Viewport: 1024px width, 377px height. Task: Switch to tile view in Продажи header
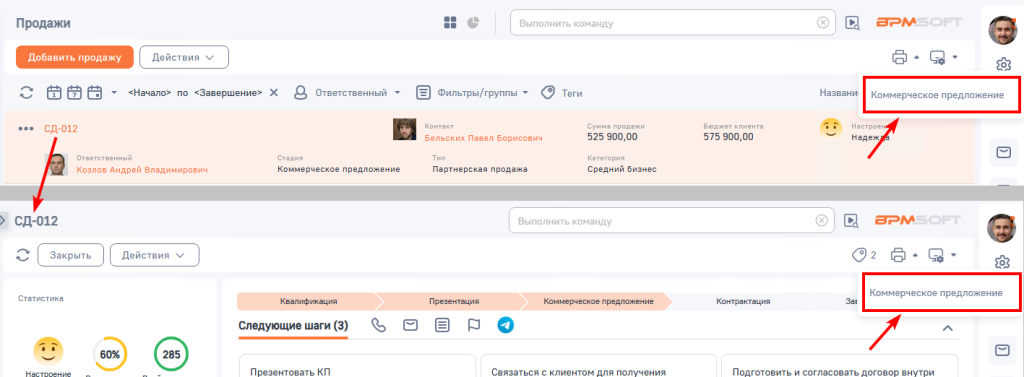pyautogui.click(x=449, y=23)
